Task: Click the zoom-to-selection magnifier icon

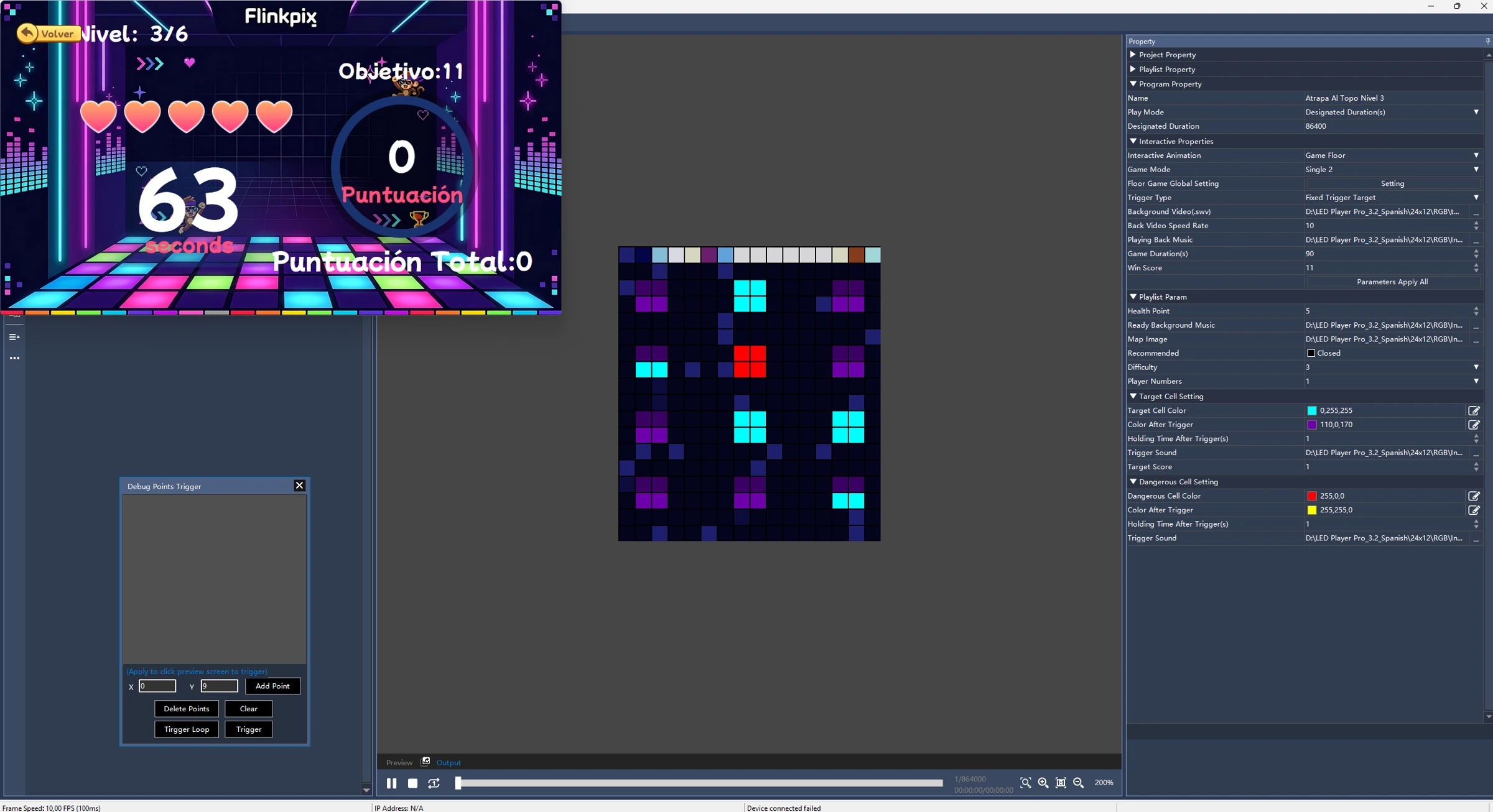Action: (1026, 783)
